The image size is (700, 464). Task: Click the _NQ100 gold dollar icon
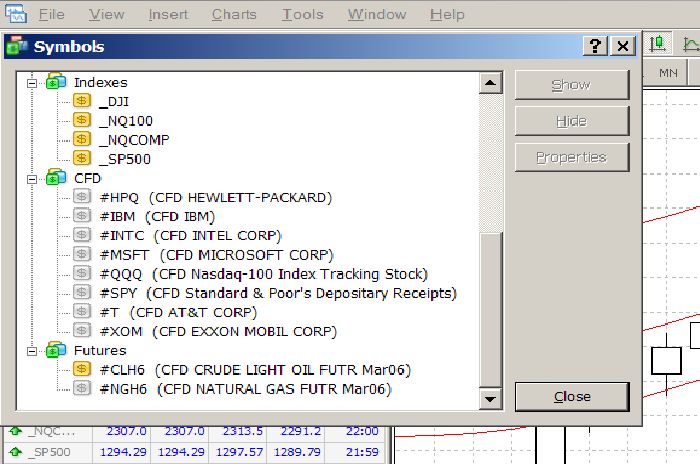click(x=82, y=120)
